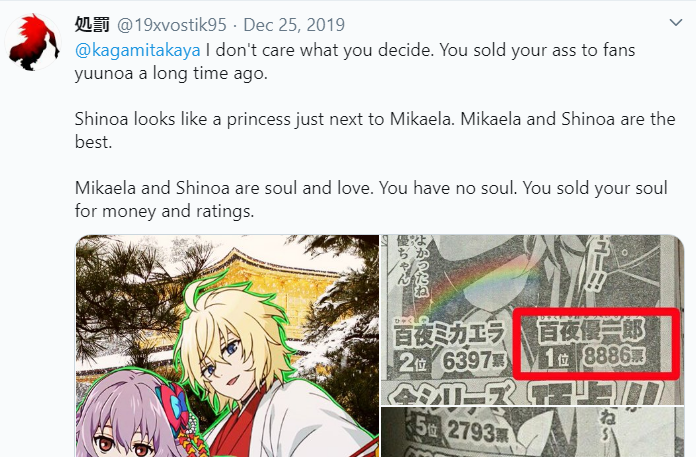Open the Dec 25, 2019 timestamp

(x=294, y=25)
